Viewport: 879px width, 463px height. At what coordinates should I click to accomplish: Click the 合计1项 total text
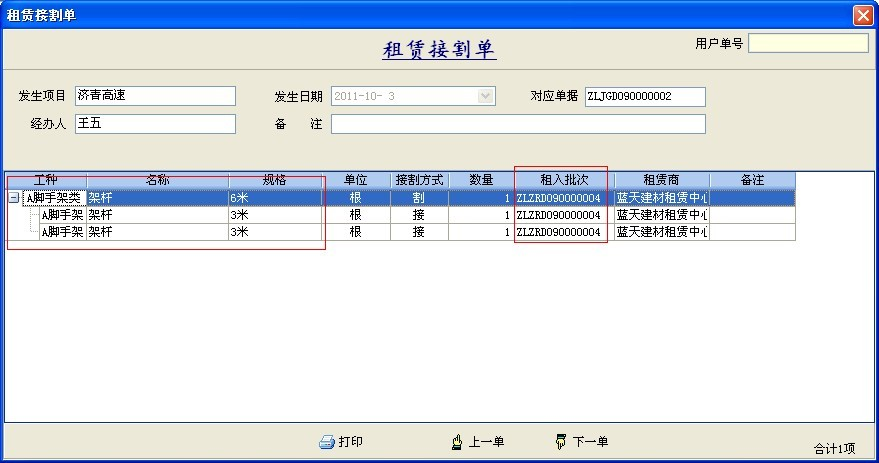point(834,448)
